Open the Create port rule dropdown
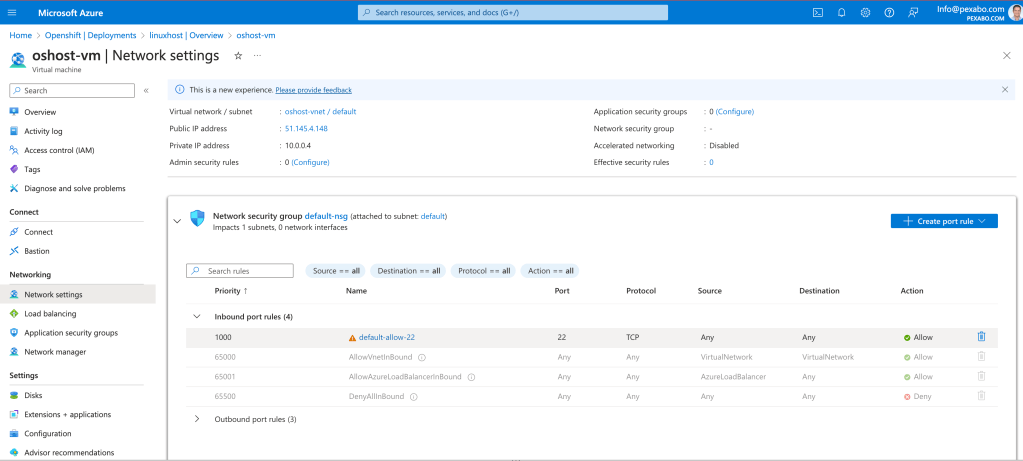The height and width of the screenshot is (461, 1023). [x=944, y=221]
